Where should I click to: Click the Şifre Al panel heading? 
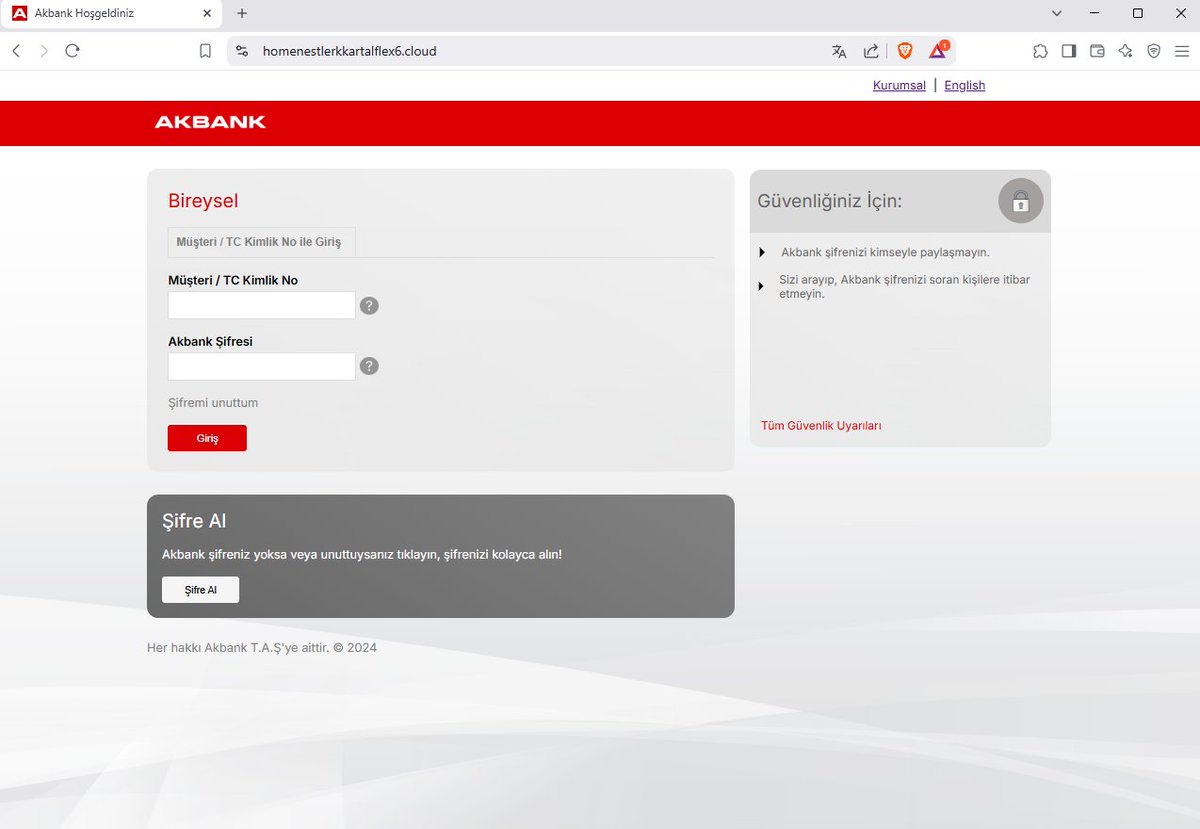tap(194, 521)
